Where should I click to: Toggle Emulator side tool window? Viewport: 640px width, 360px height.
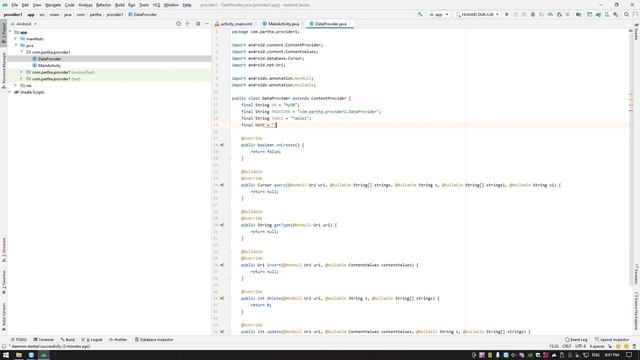(x=636, y=274)
